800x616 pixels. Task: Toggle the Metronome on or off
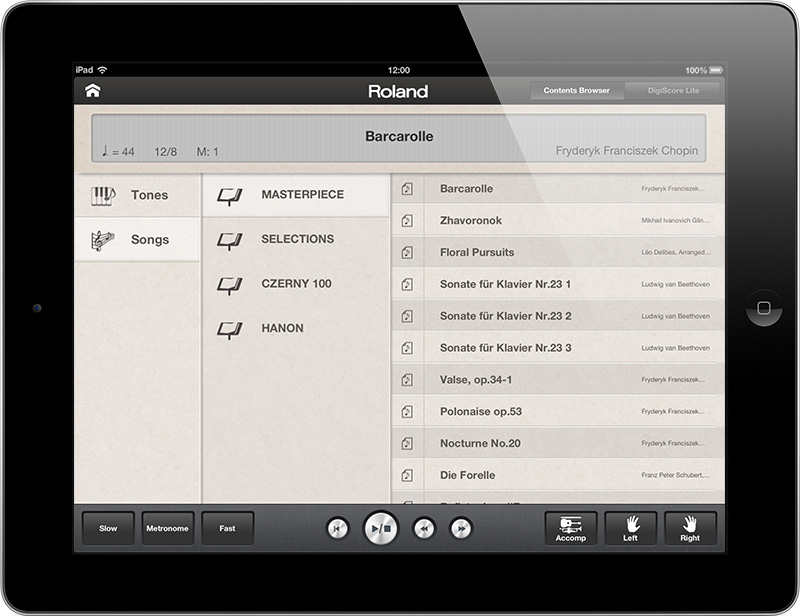coord(168,529)
